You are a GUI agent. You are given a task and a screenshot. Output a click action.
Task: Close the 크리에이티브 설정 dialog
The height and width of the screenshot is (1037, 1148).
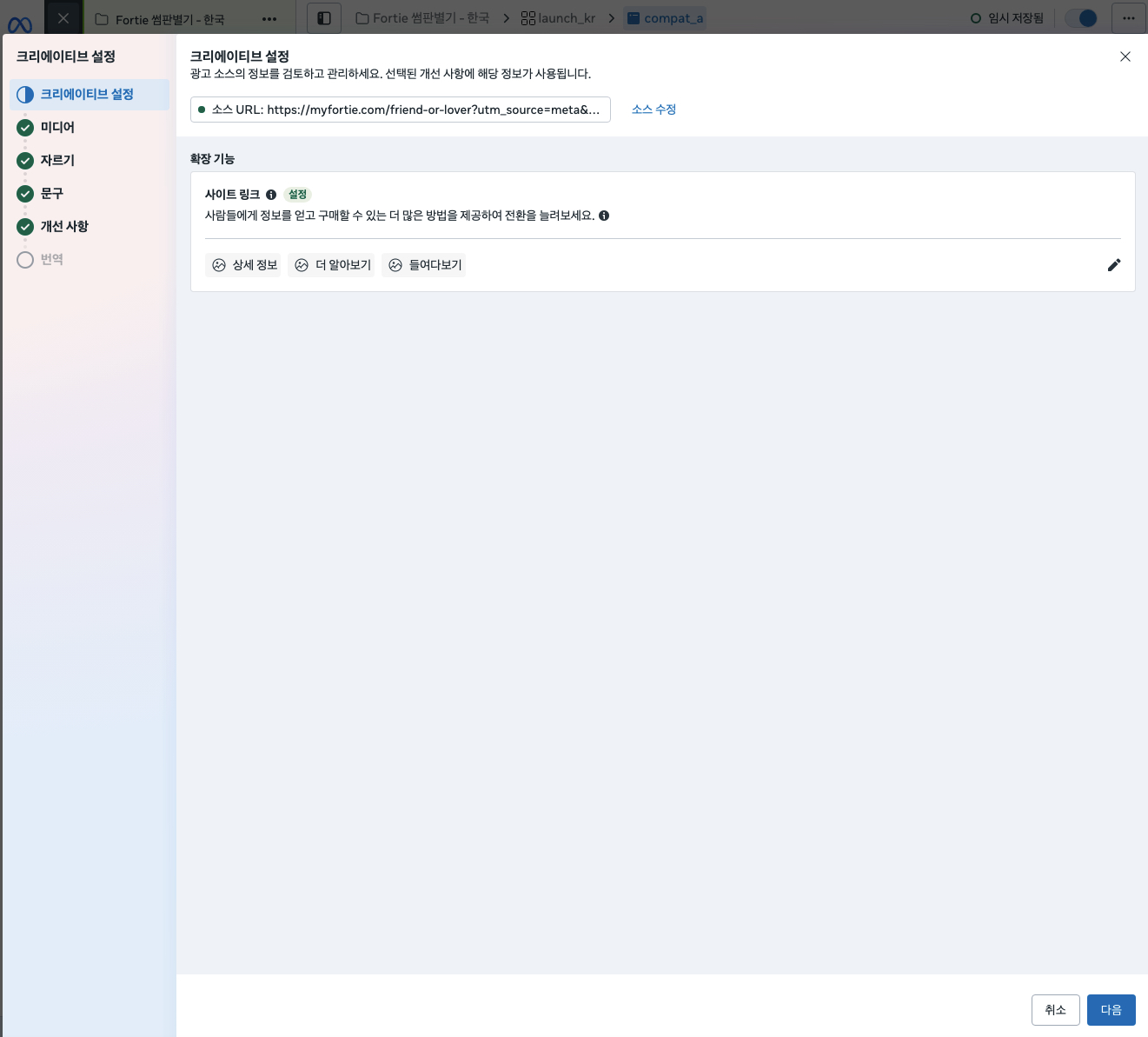[x=1125, y=57]
